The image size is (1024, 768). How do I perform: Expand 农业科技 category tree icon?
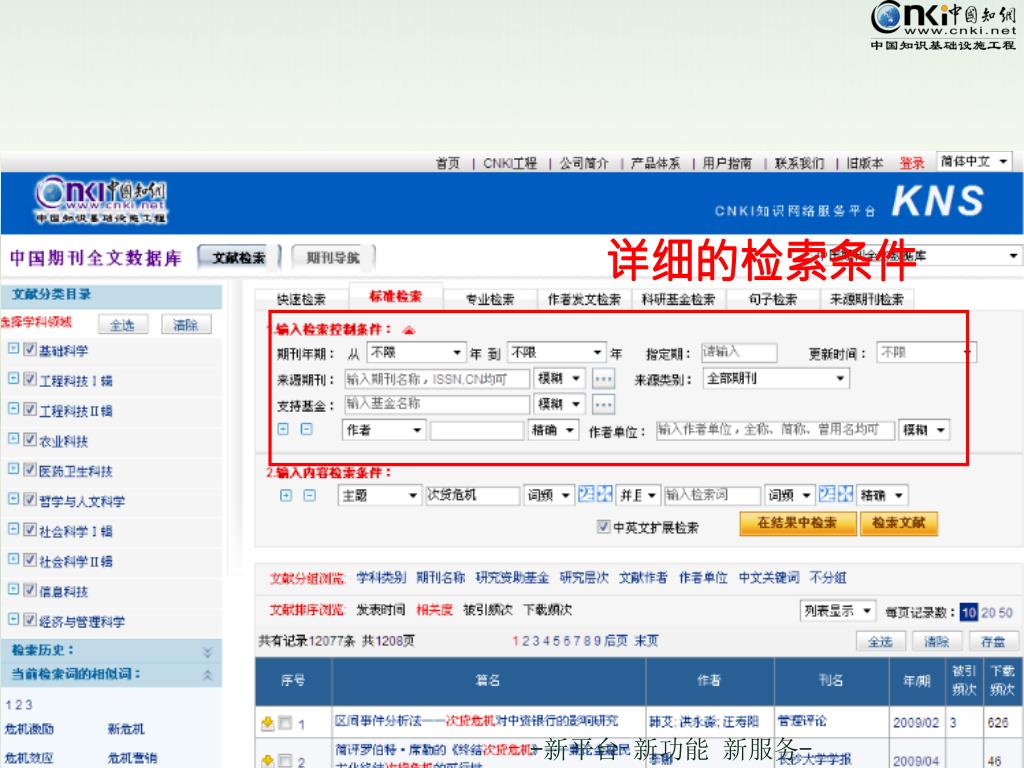tap(13, 439)
